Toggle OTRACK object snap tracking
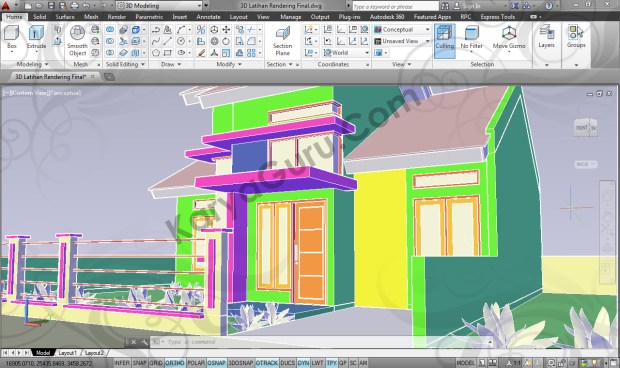This screenshot has height=368, width=620. point(267,362)
